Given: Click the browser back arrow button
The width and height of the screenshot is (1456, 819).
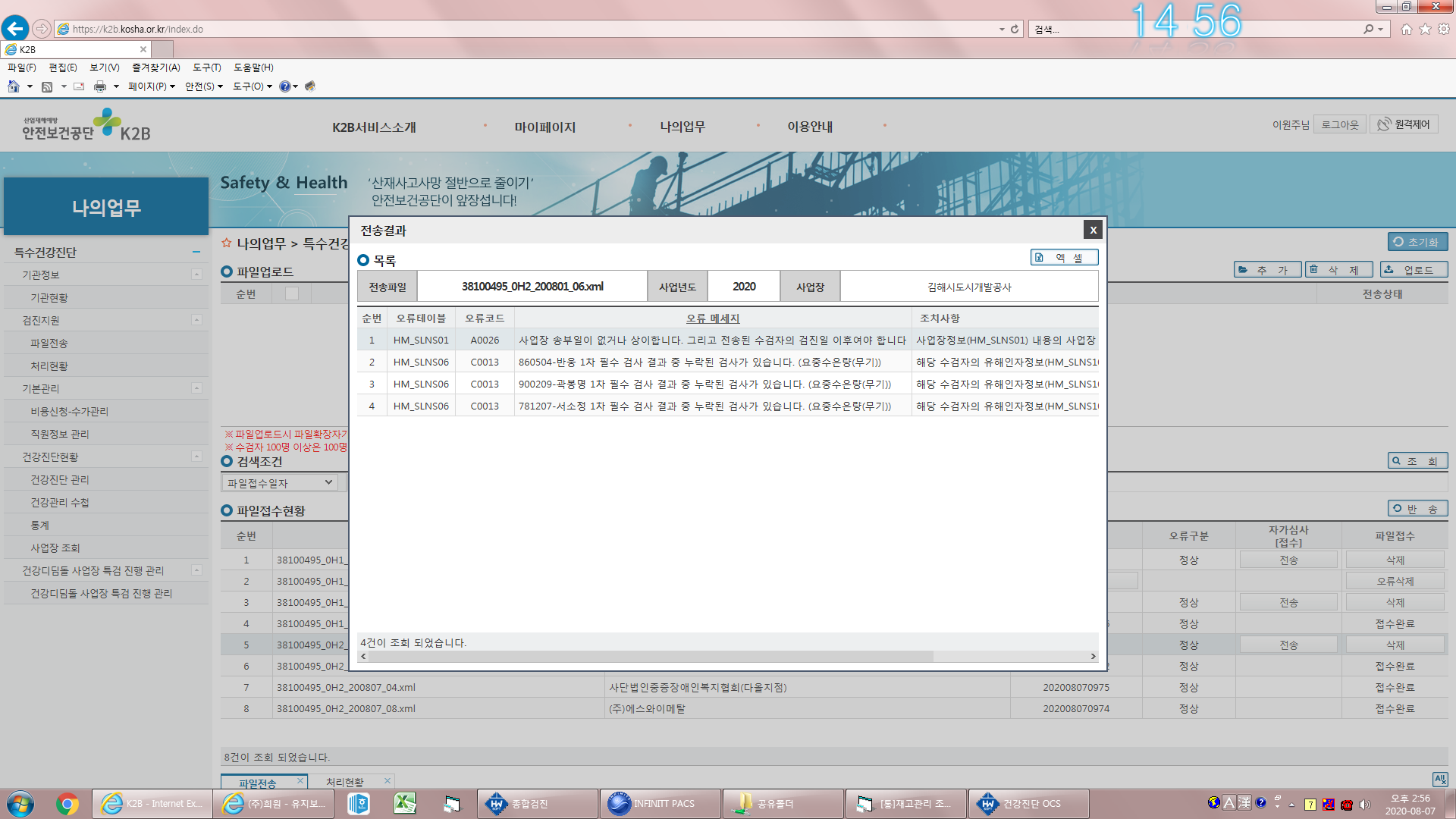Looking at the screenshot, I should tap(15, 29).
